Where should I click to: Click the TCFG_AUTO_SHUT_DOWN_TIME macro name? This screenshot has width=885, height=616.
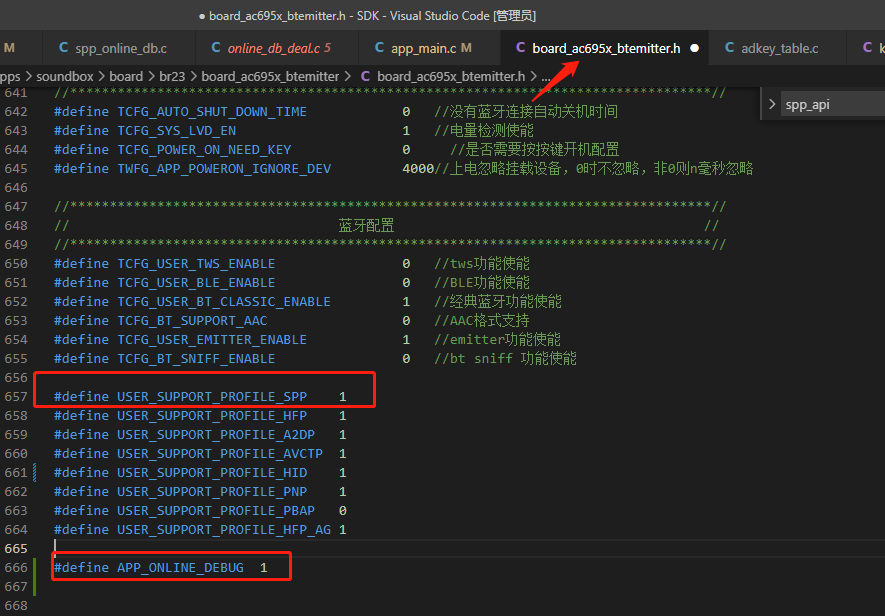click(x=212, y=112)
